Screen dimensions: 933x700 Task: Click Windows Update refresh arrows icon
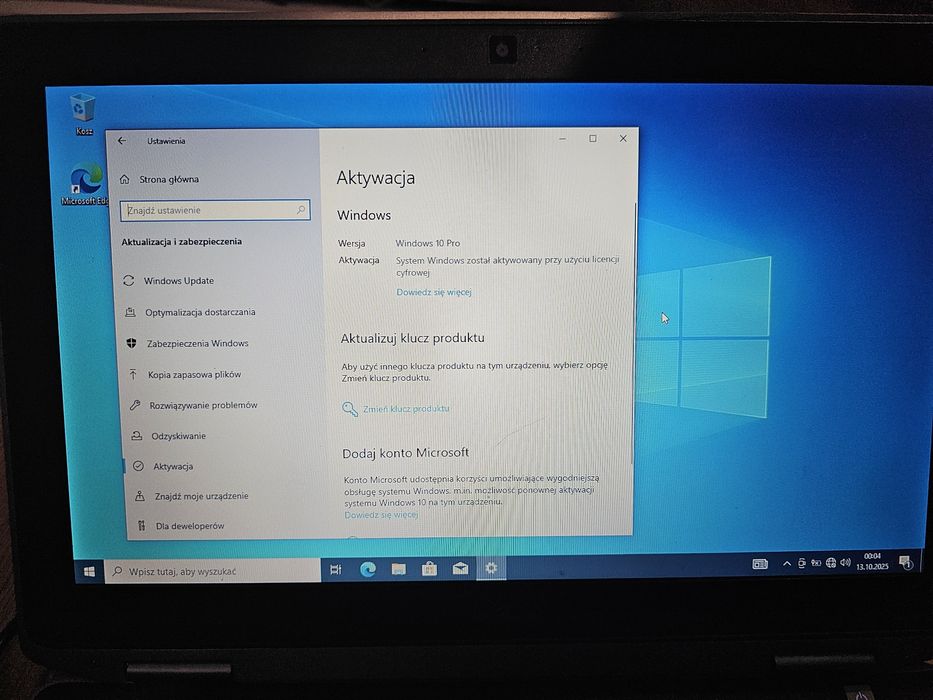point(129,280)
